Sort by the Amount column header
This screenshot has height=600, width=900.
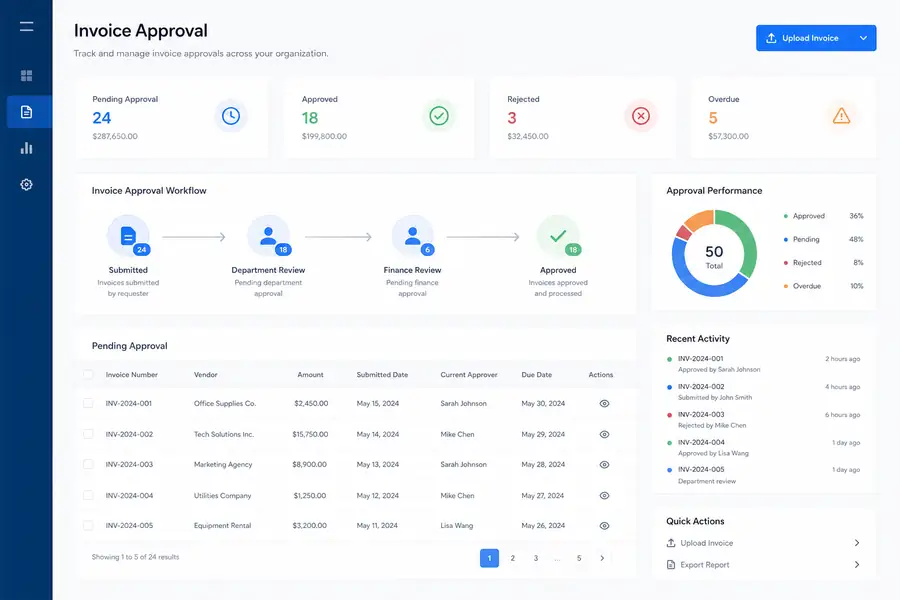tap(311, 374)
